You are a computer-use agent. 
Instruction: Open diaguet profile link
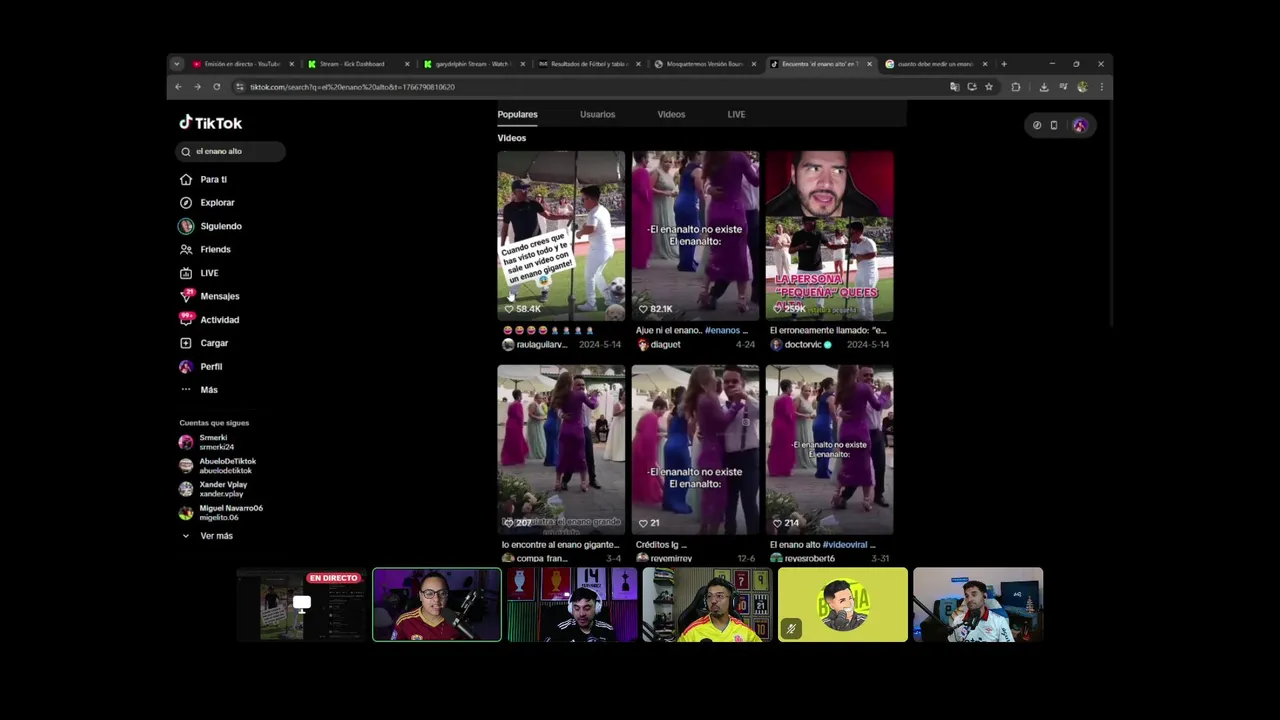pos(665,344)
